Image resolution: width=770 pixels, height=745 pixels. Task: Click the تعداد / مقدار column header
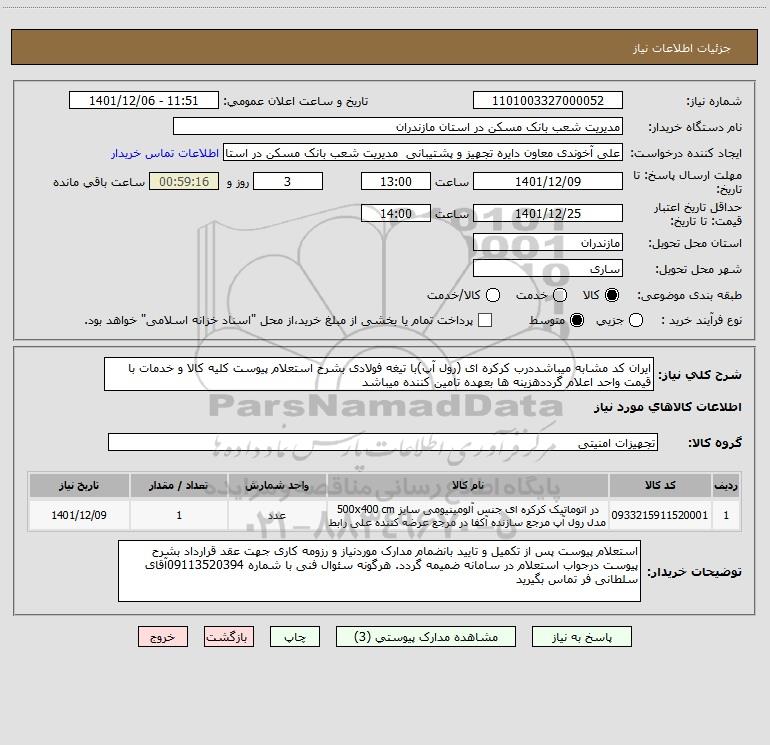[x=179, y=485]
